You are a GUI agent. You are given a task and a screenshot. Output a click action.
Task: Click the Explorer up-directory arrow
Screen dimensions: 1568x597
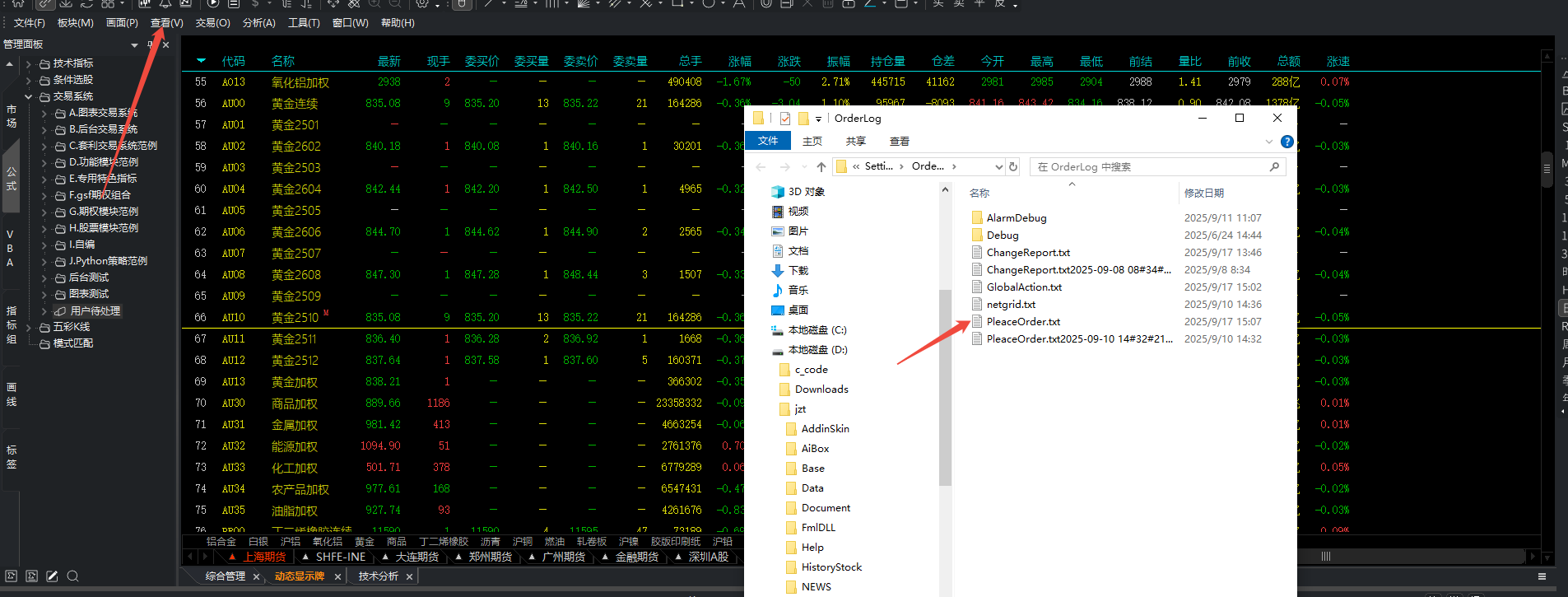click(821, 166)
